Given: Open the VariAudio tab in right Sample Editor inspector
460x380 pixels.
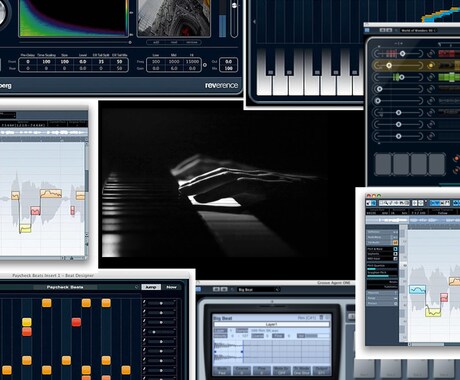Looking at the screenshot, I should tap(382, 242).
